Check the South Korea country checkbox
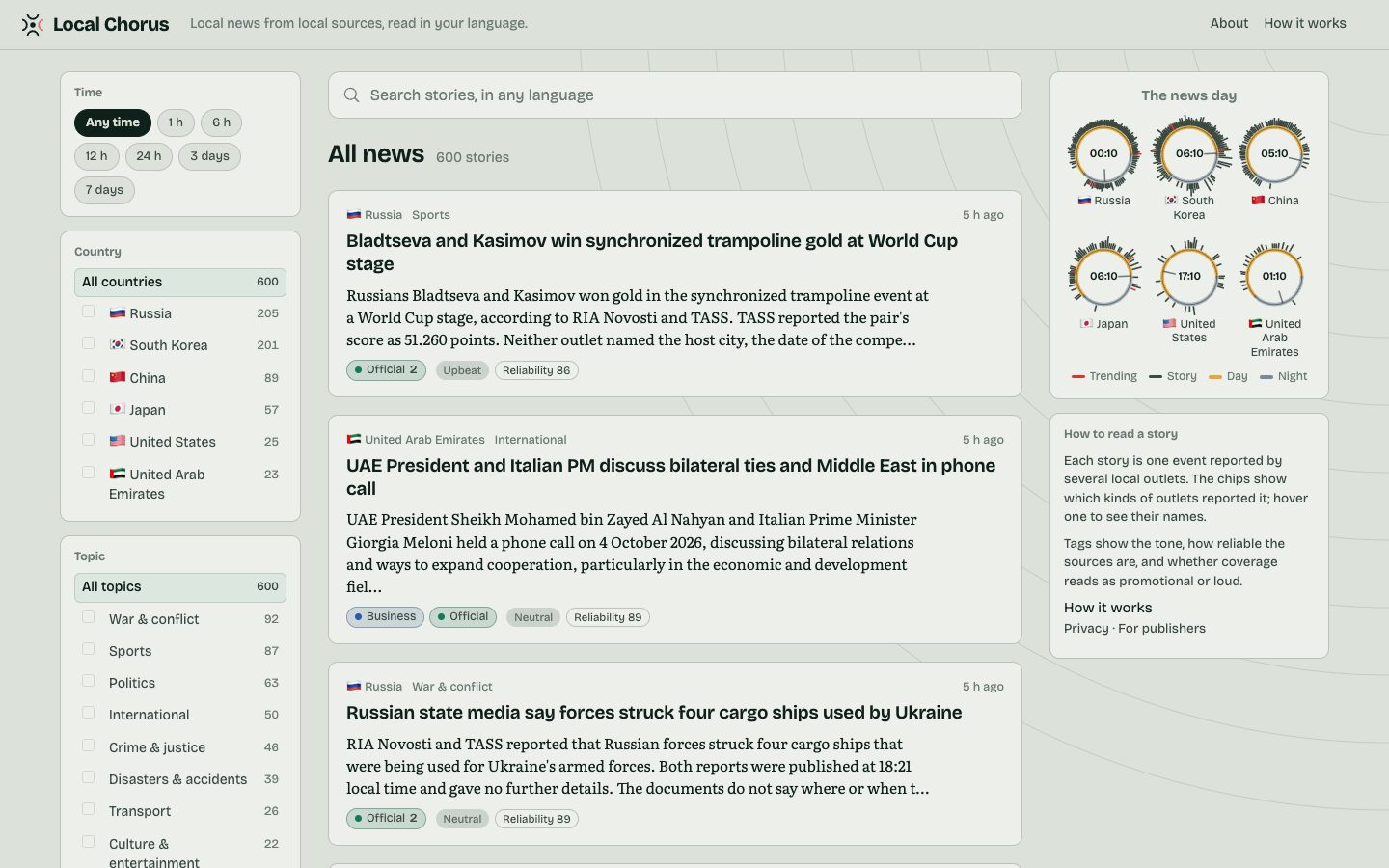 coord(89,343)
